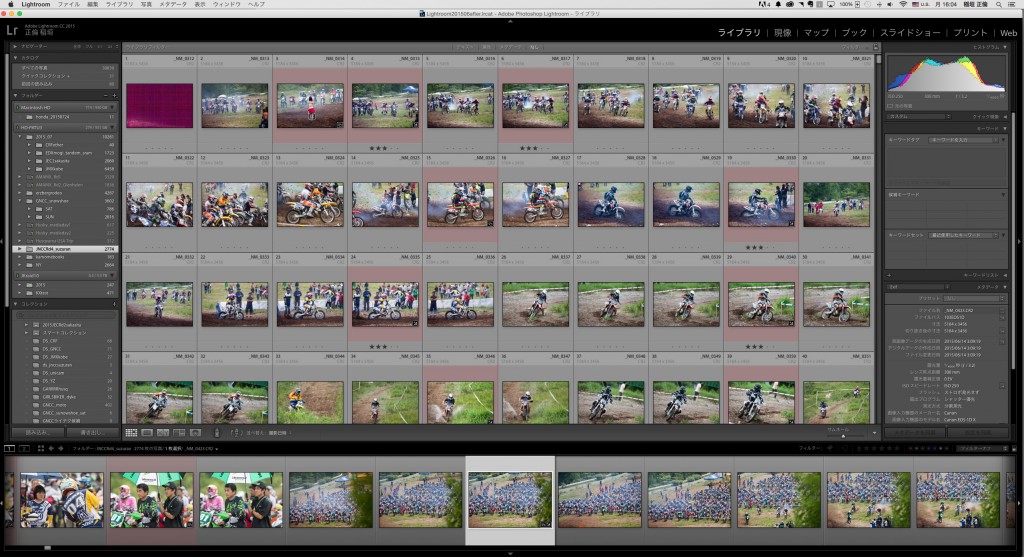Screen dimensions: 1024x557
Task: Open second window display icon 2
Action: (x=24, y=449)
